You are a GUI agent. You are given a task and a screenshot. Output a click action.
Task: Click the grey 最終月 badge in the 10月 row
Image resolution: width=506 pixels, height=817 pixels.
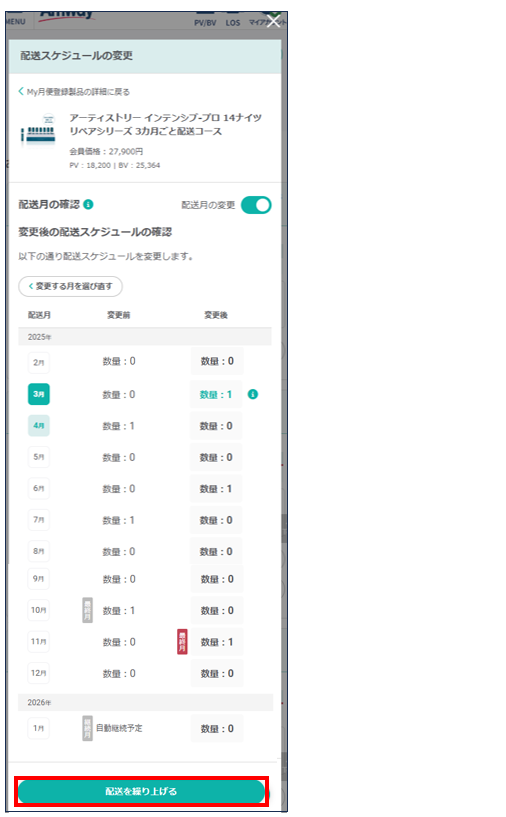[87, 610]
